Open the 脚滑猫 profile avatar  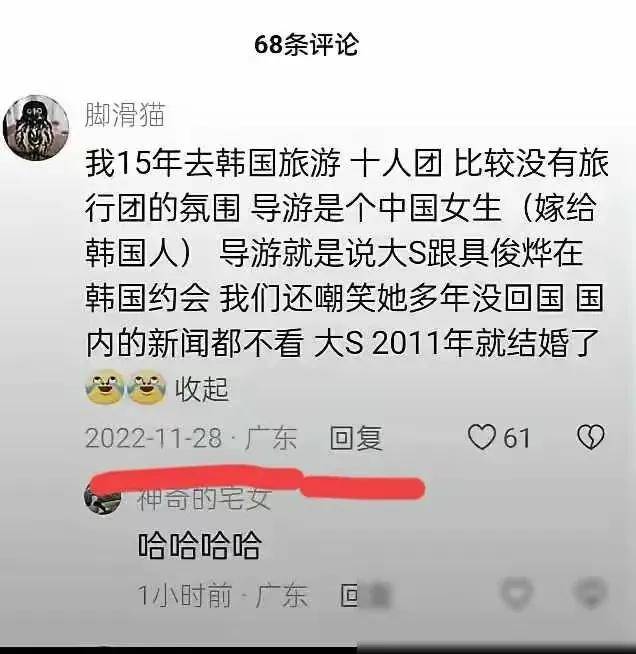36,128
